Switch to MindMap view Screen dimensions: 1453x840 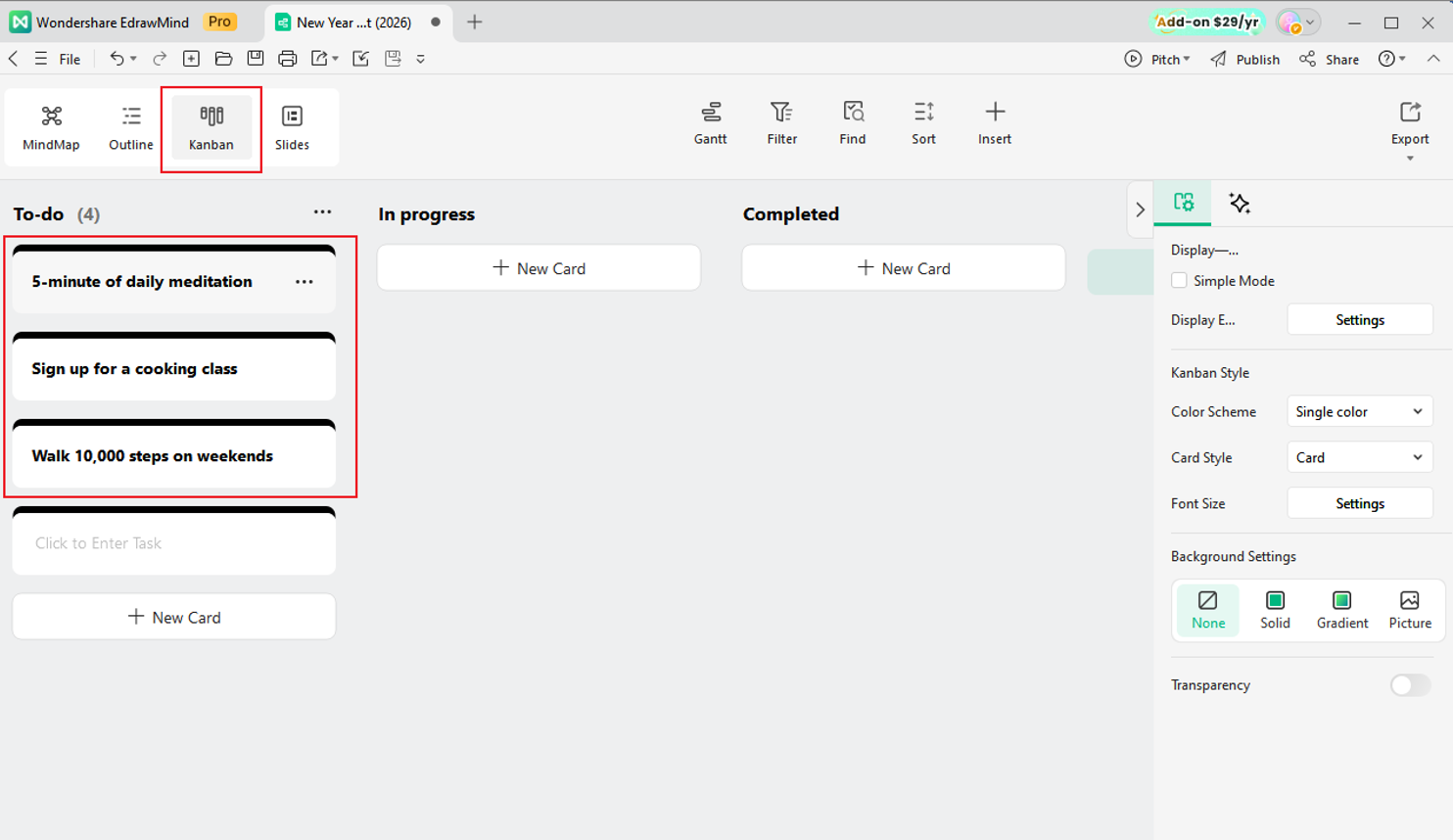51,127
